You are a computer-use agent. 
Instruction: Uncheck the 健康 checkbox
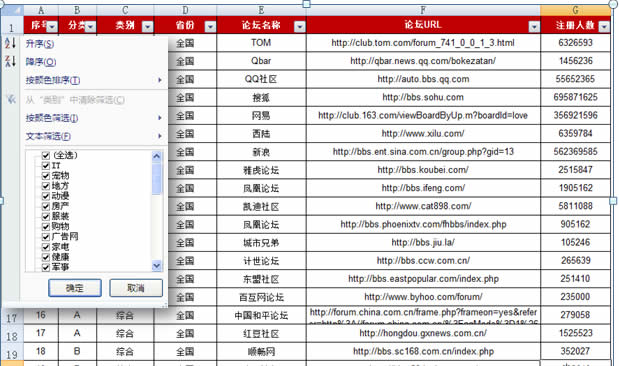pos(45,257)
